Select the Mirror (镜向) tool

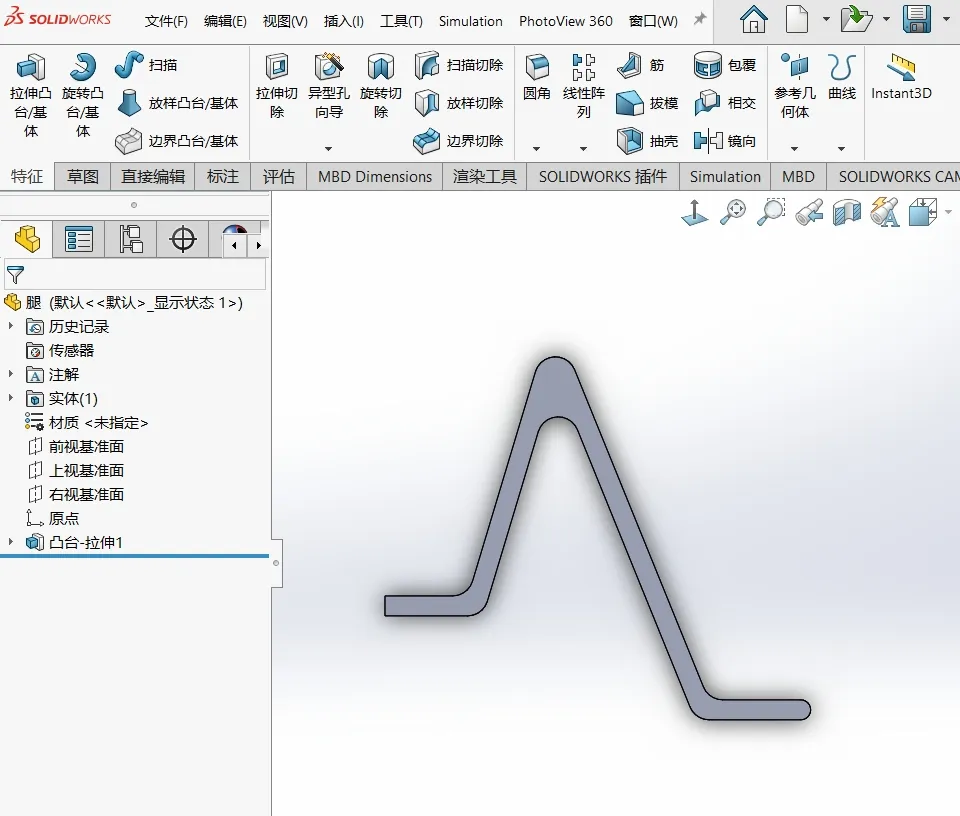tap(725, 141)
